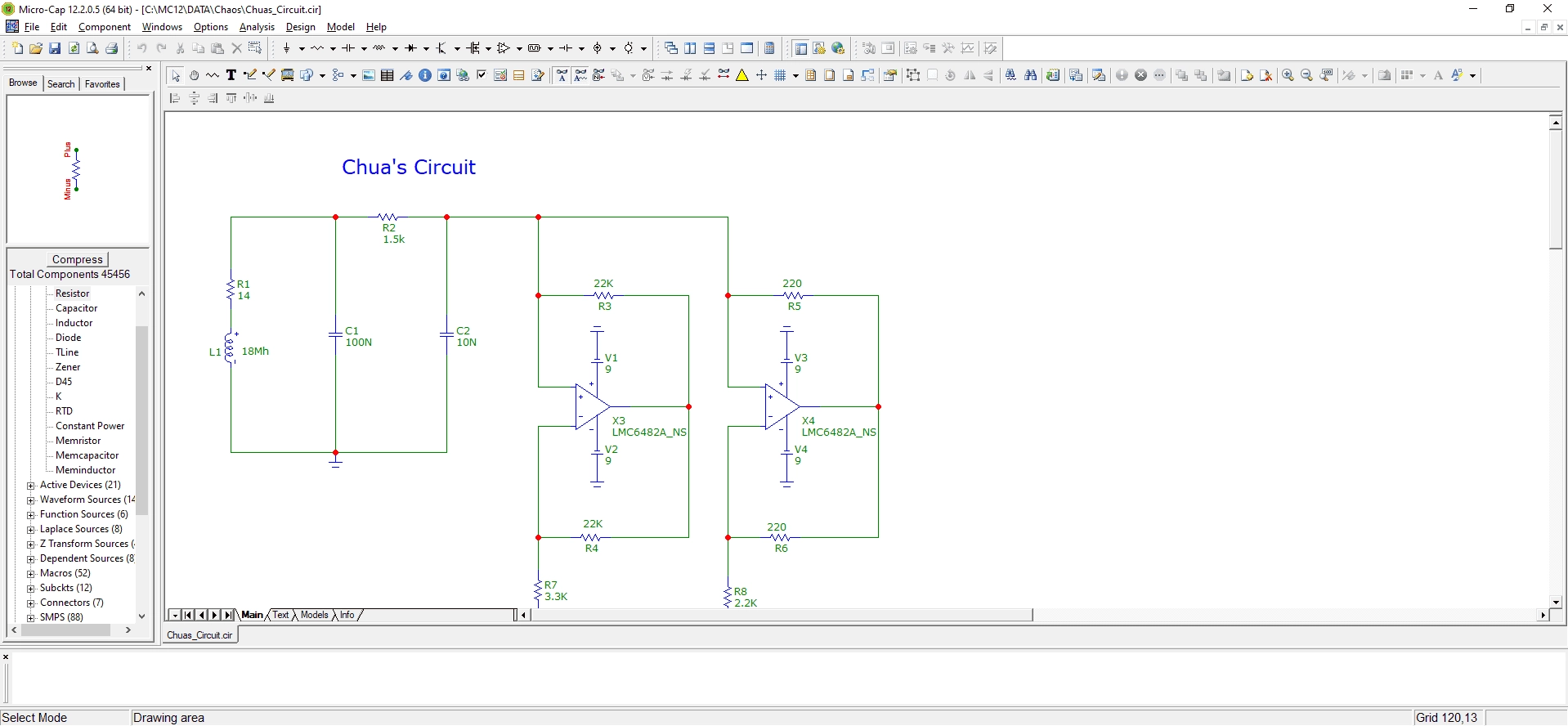This screenshot has width=1568, height=726.
Task: Expand the Function Sources (6) node
Action: (31, 515)
